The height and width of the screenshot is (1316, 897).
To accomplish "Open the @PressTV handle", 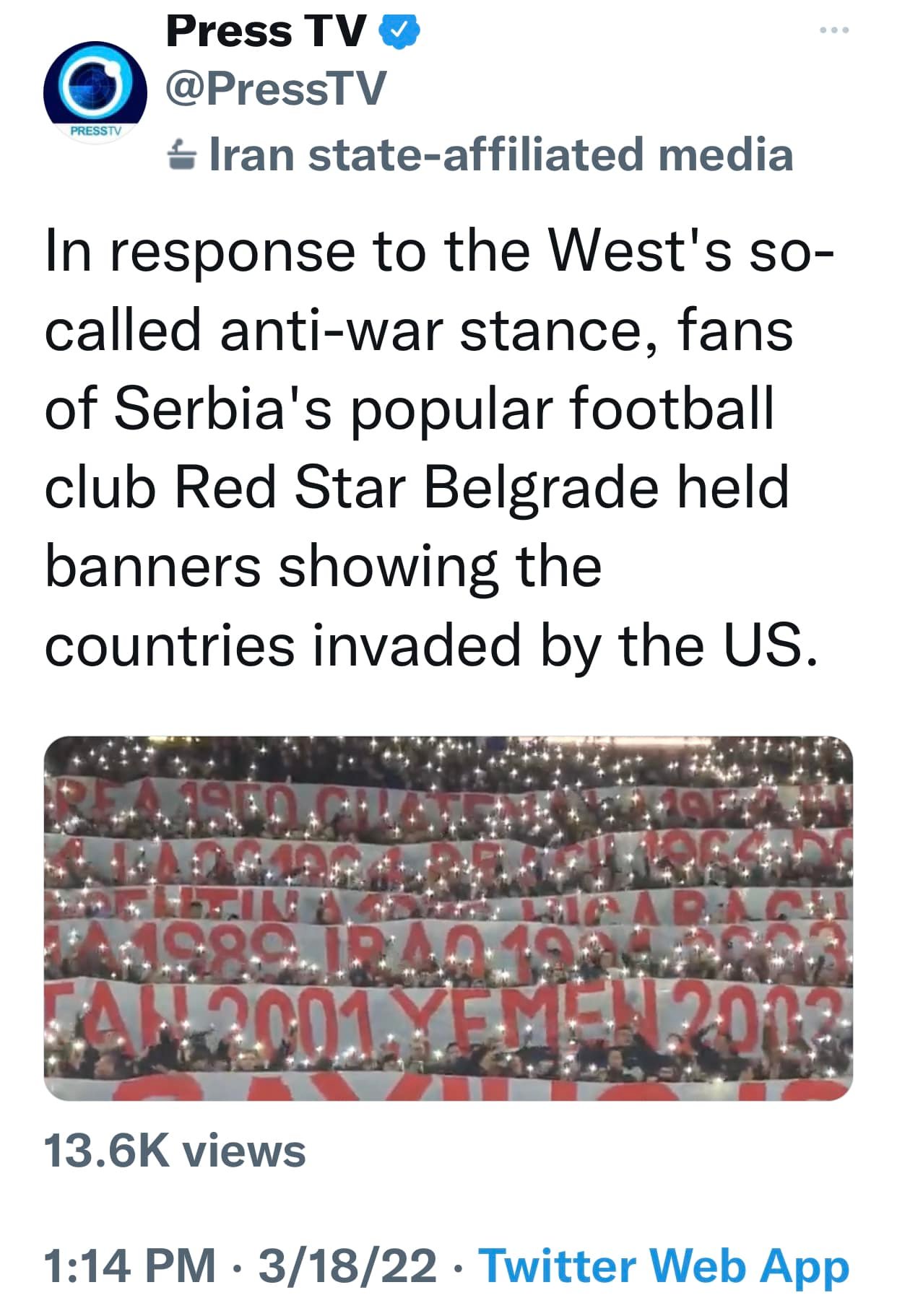I will (276, 90).
